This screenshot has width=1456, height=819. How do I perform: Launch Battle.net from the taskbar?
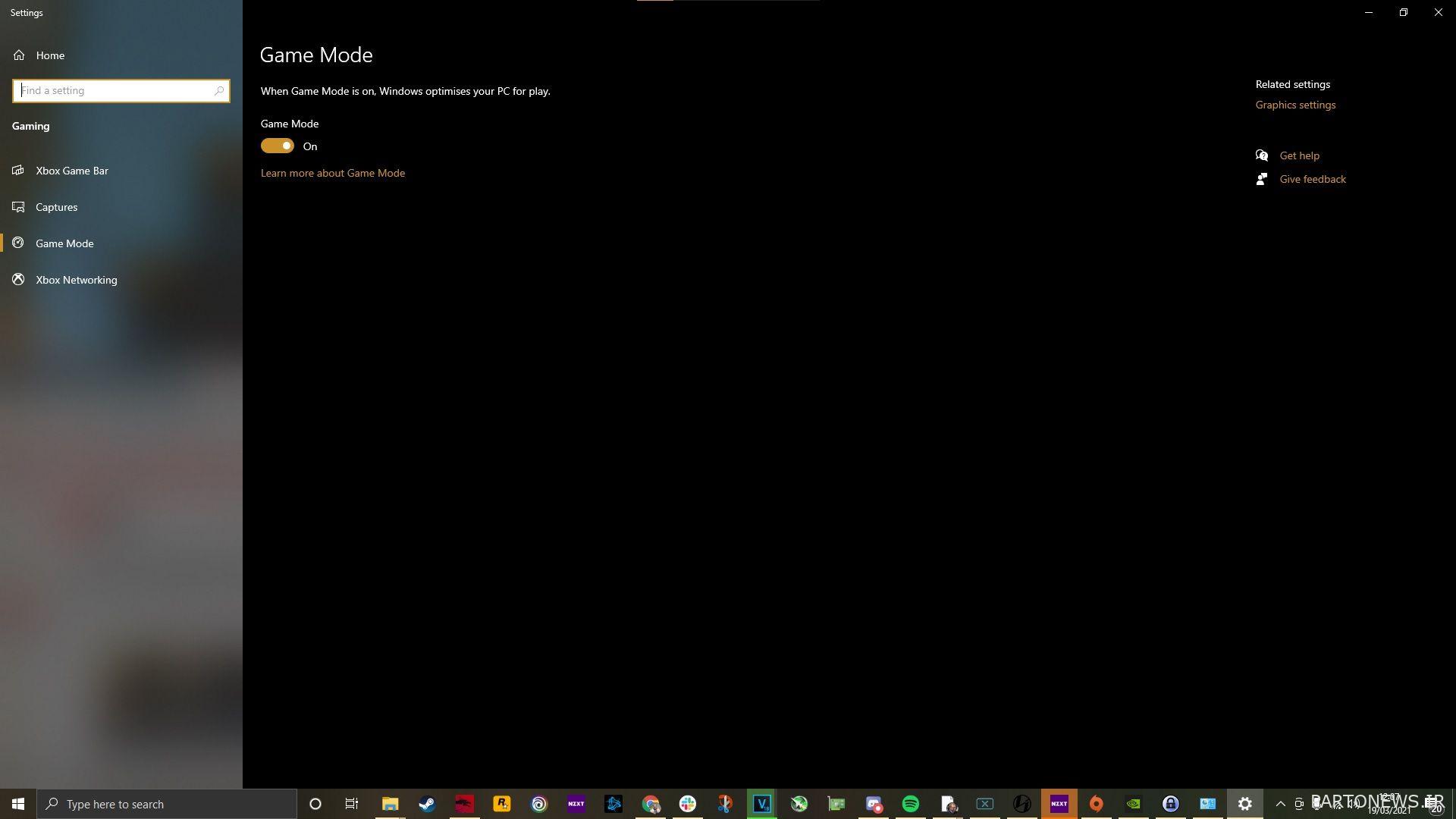pyautogui.click(x=613, y=804)
